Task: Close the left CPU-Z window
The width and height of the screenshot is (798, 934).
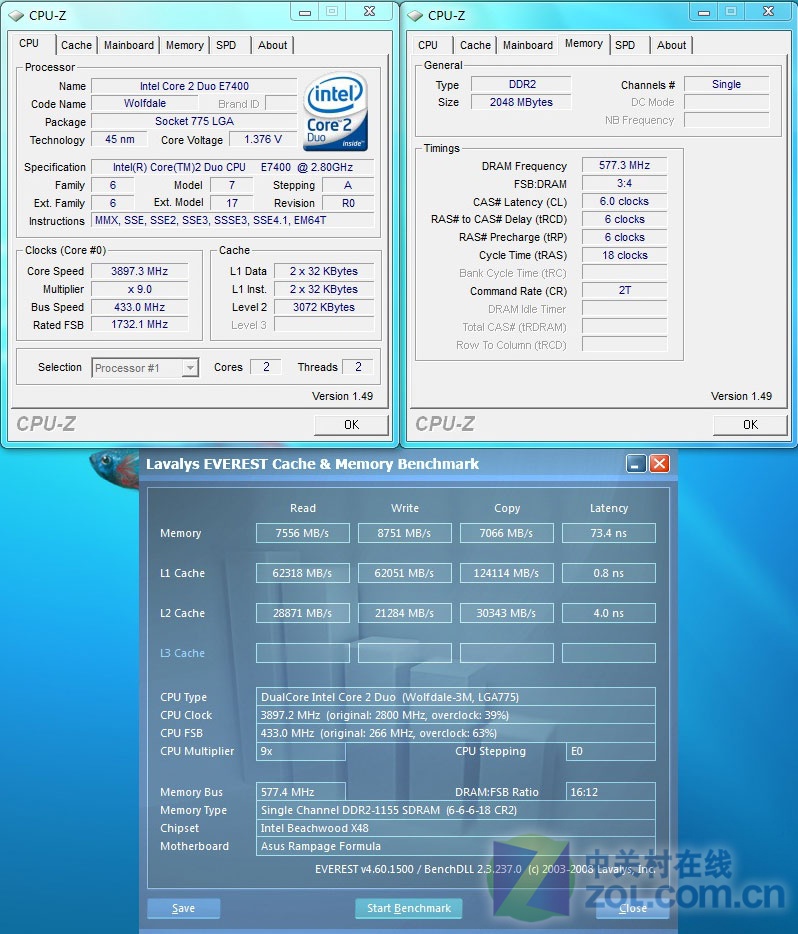Action: [370, 12]
